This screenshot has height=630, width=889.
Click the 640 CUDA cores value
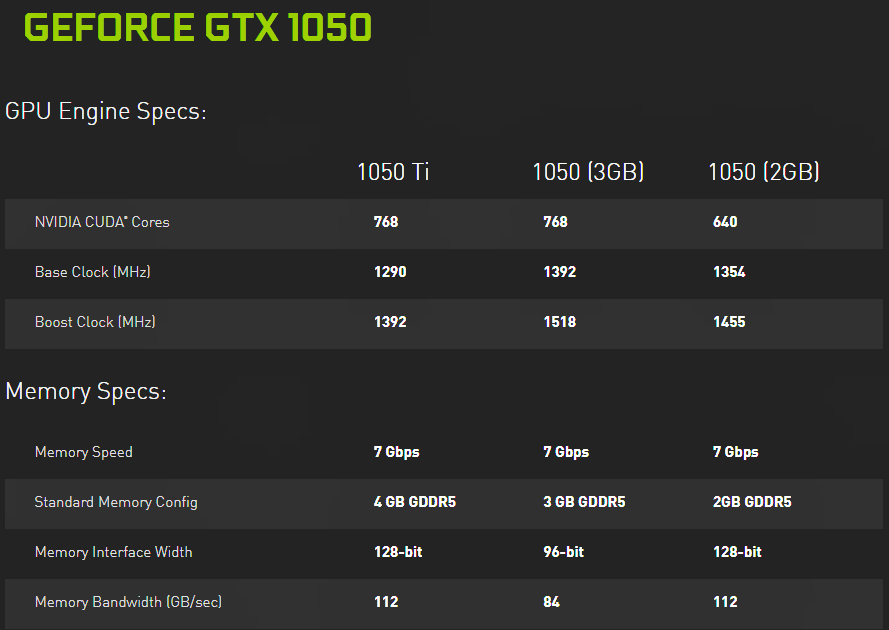click(725, 222)
